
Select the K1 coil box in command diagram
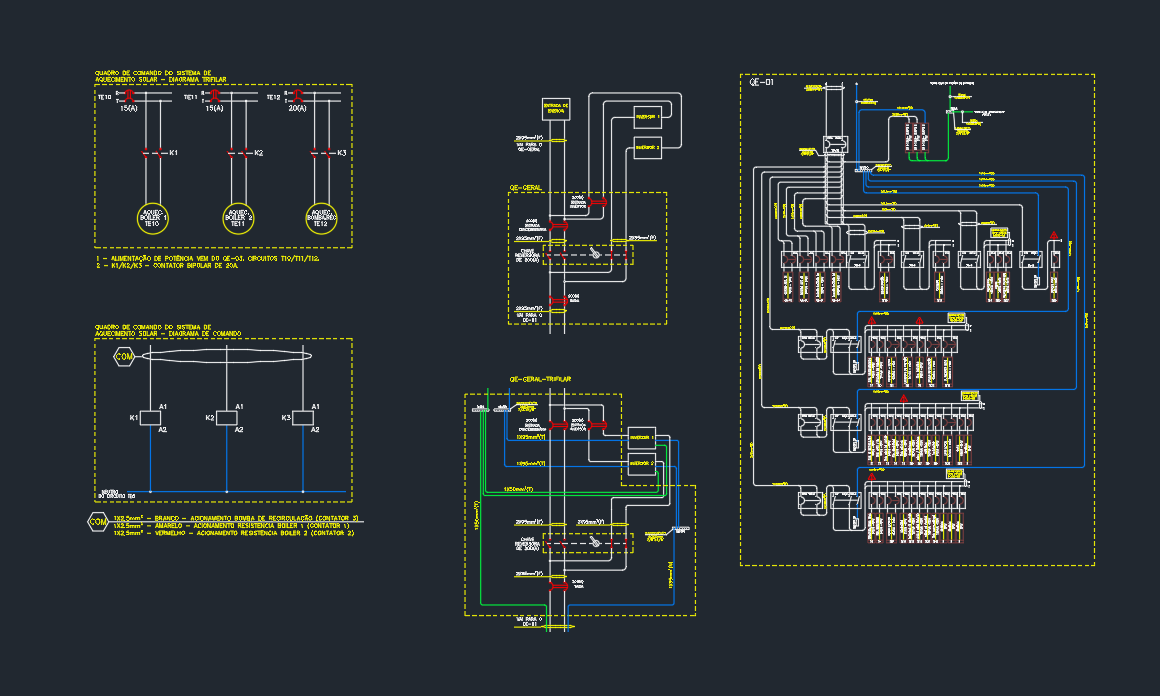[x=148, y=418]
